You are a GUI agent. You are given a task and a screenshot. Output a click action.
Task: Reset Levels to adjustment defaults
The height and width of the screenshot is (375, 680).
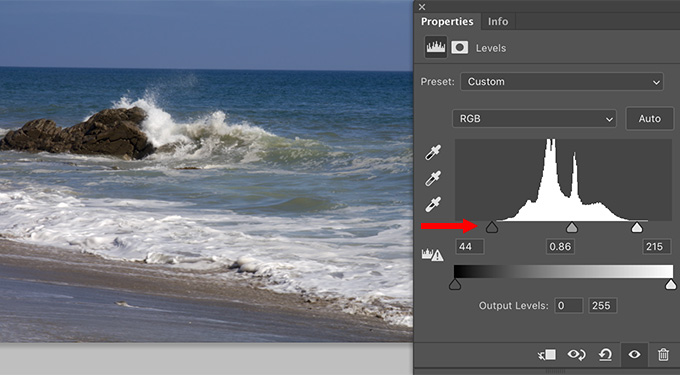click(605, 355)
